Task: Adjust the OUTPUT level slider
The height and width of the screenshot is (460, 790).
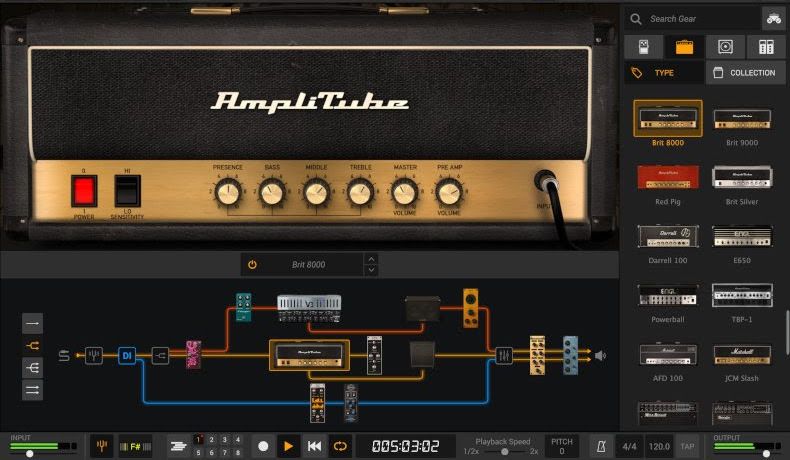Action: coord(766,453)
